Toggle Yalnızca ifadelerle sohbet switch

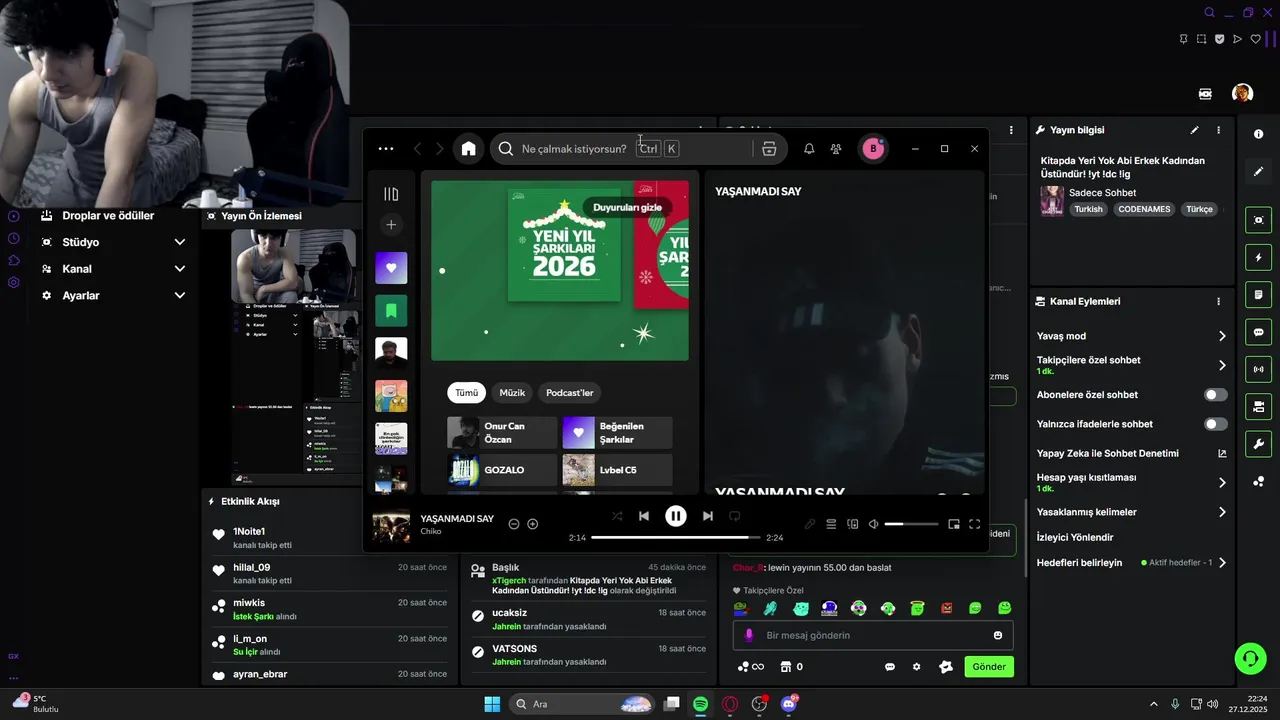pyautogui.click(x=1215, y=424)
